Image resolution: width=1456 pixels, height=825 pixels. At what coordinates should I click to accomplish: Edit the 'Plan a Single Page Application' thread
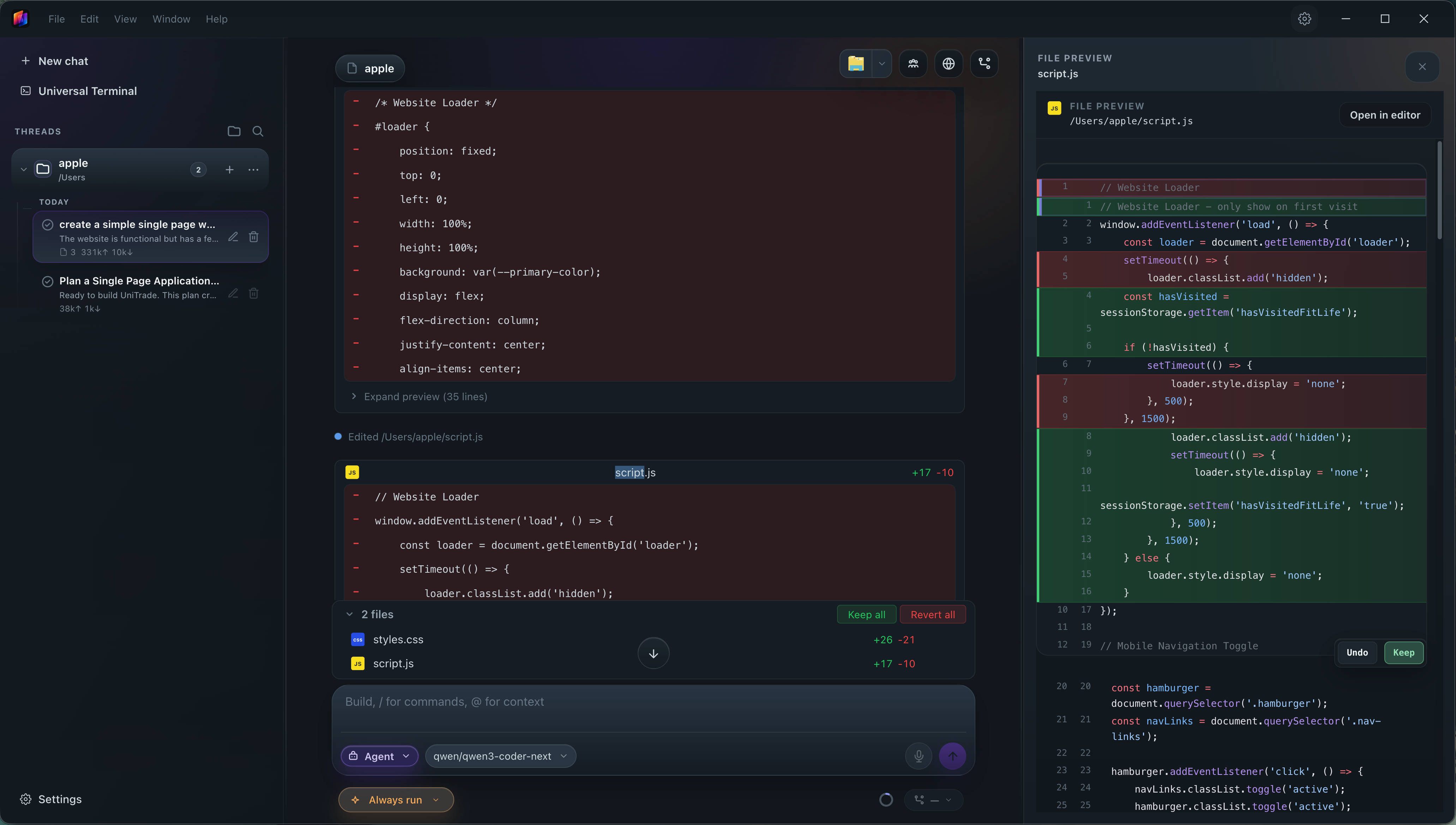tap(233, 293)
